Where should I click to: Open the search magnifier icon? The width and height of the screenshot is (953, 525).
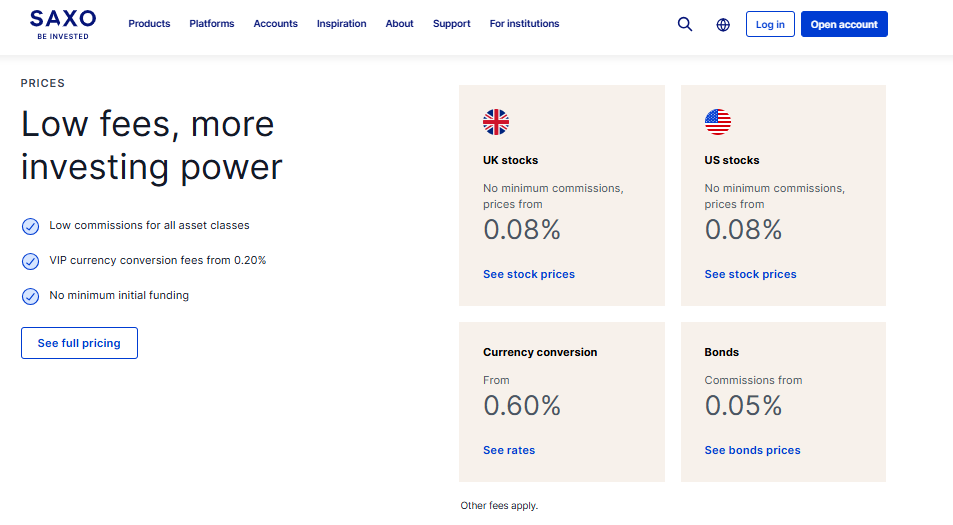click(685, 24)
